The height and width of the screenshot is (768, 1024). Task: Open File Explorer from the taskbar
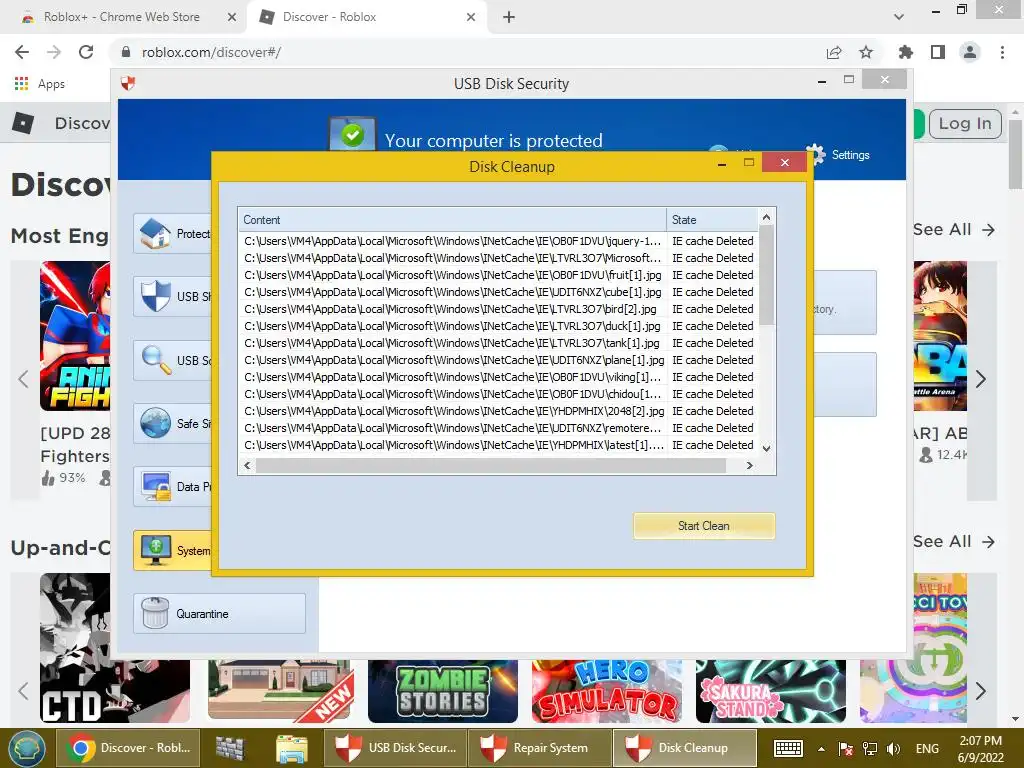tap(292, 748)
